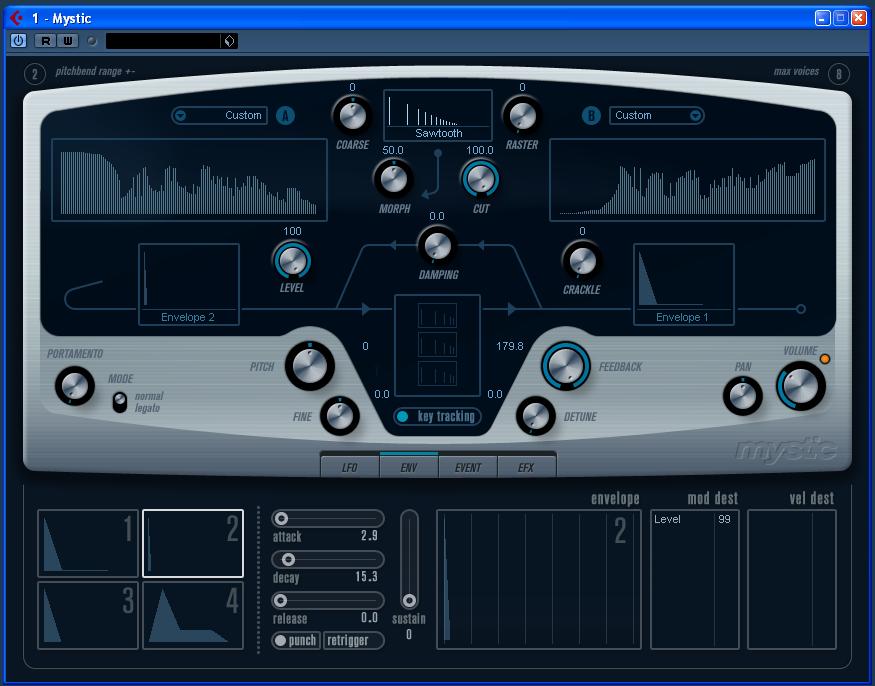Toggle the retrigger button

tap(353, 640)
